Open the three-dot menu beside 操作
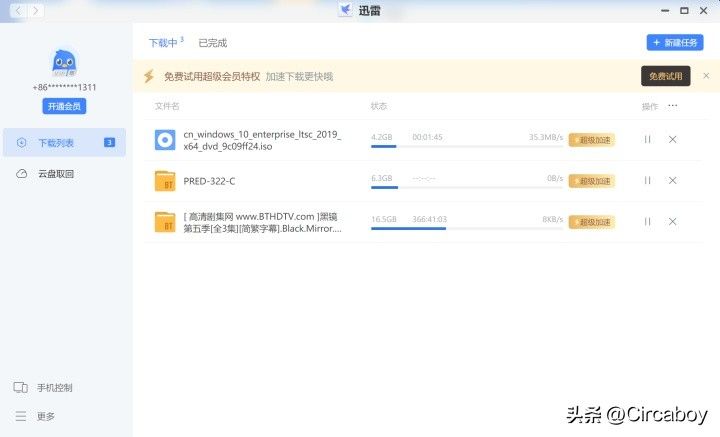The width and height of the screenshot is (720, 437). [x=673, y=106]
